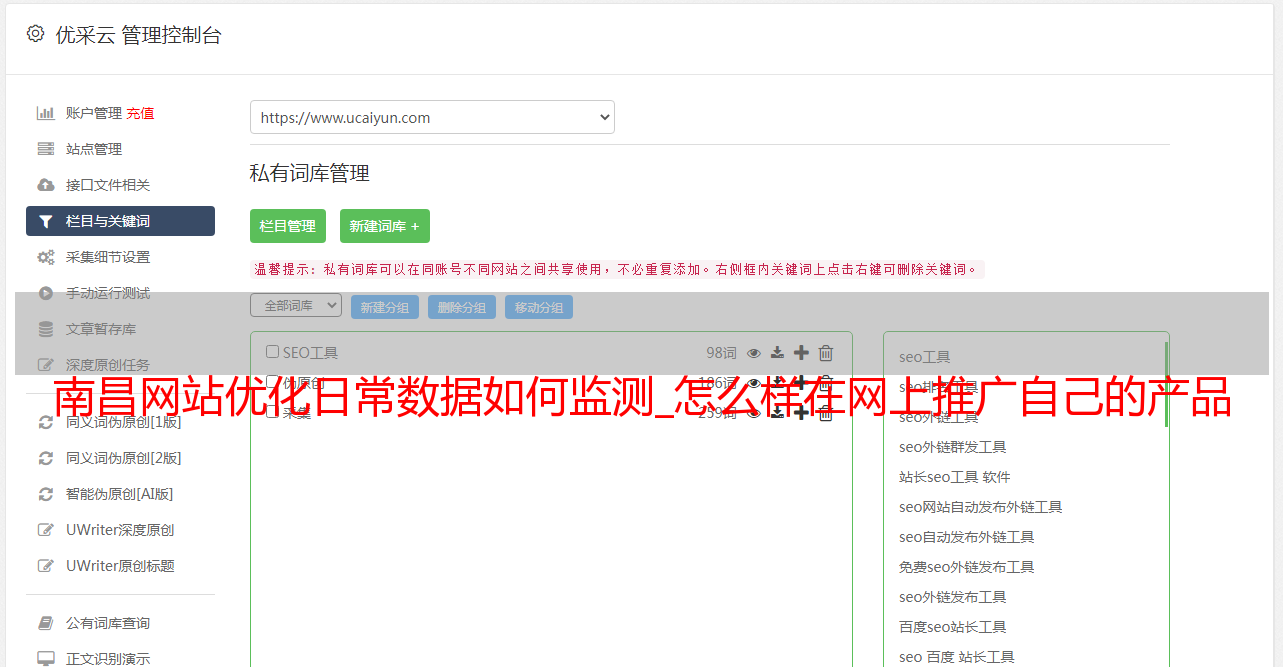Click the keyword list green scrollbar
The width and height of the screenshot is (1283, 667).
tap(1166, 385)
